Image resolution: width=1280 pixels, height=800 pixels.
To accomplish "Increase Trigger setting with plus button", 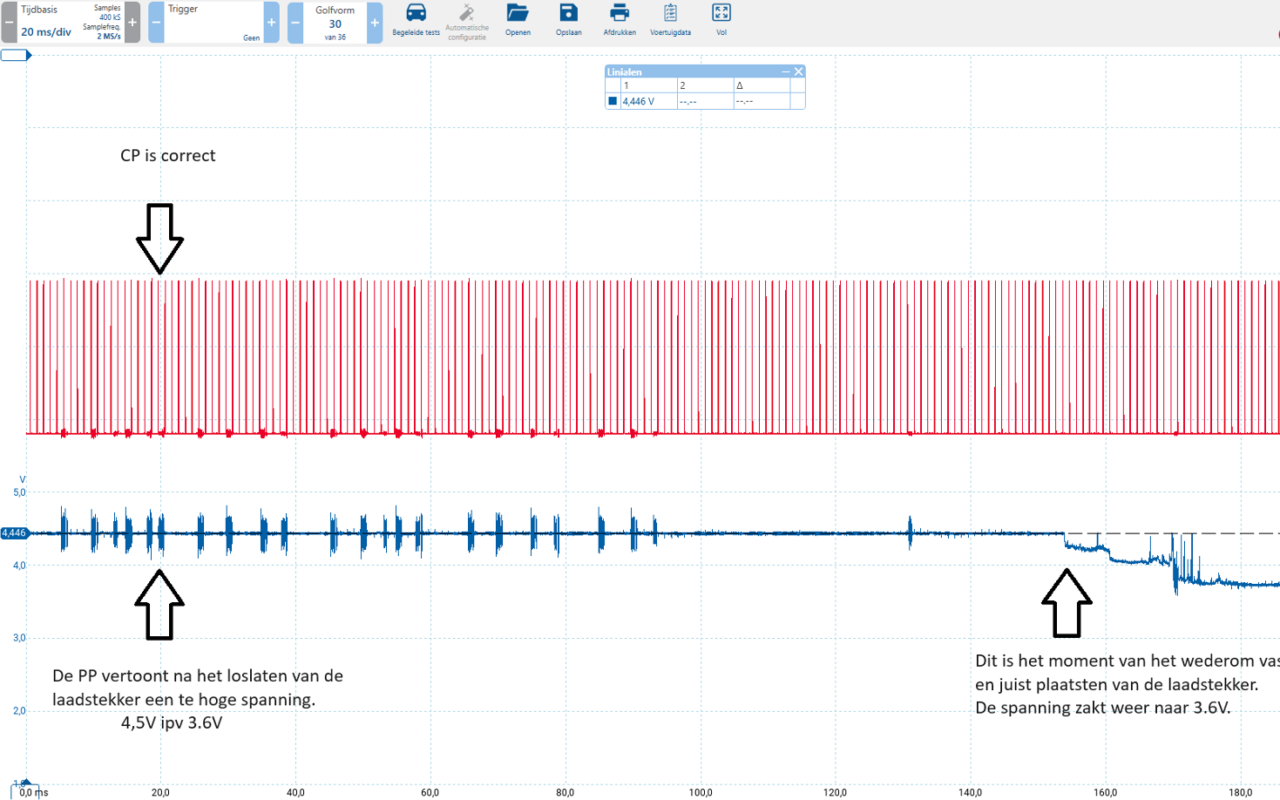I will click(x=272, y=22).
